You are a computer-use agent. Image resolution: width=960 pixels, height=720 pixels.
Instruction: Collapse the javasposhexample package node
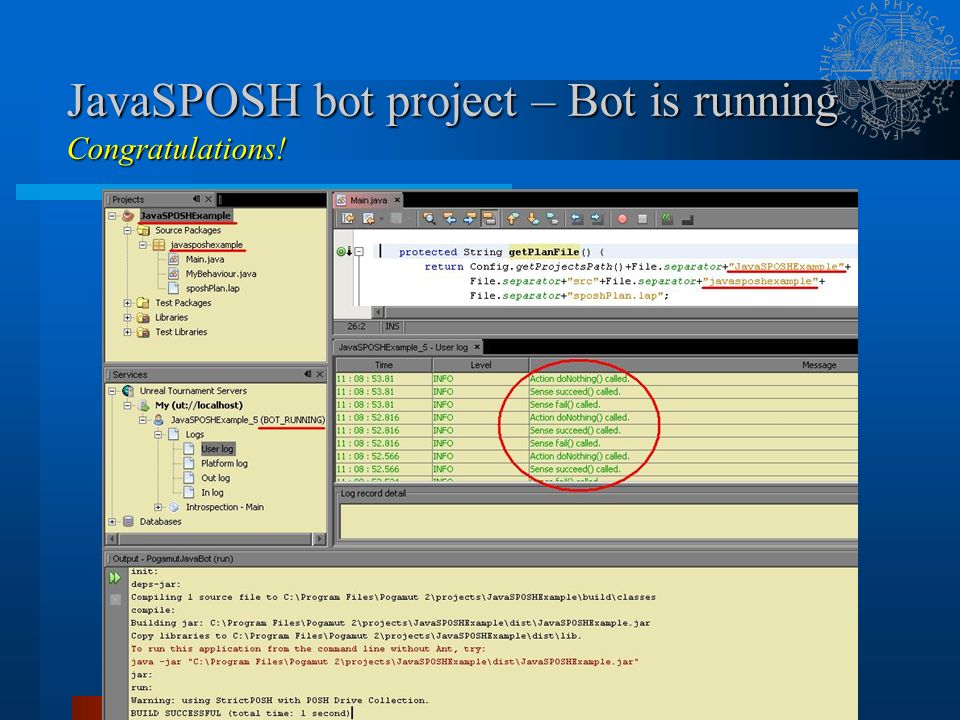[143, 245]
